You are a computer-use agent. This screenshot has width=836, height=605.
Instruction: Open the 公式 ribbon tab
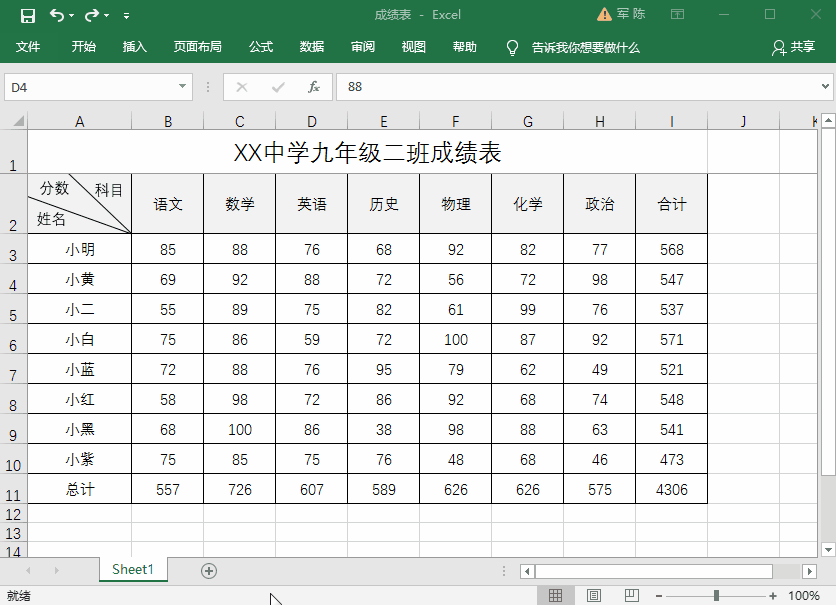pyautogui.click(x=261, y=47)
